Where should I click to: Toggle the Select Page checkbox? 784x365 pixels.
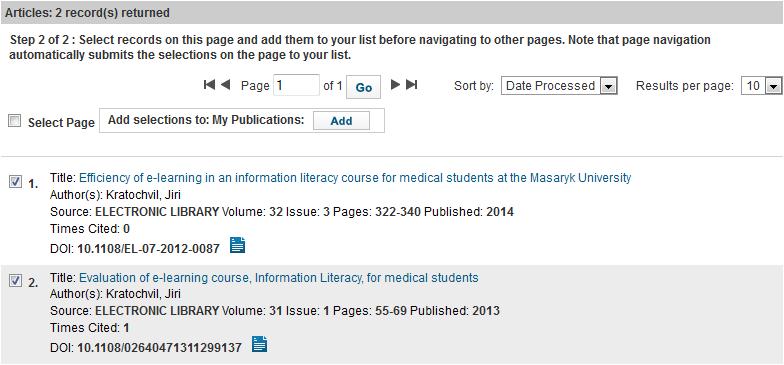(15, 121)
